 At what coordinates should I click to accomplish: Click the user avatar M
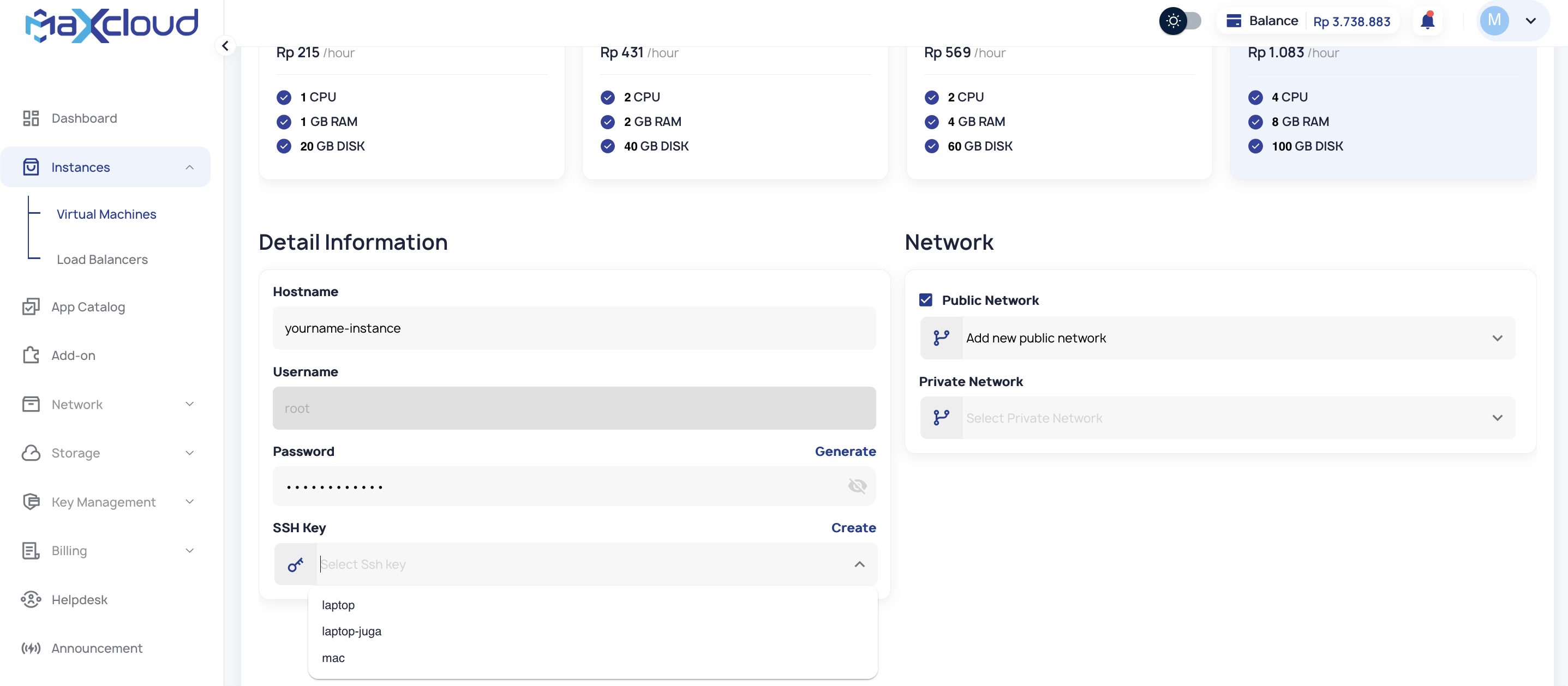click(1494, 21)
